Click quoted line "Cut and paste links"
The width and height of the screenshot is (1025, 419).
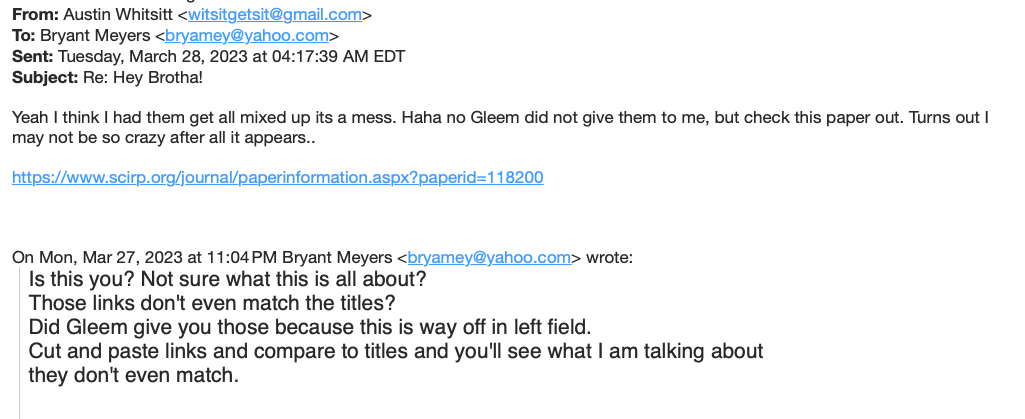coord(396,351)
